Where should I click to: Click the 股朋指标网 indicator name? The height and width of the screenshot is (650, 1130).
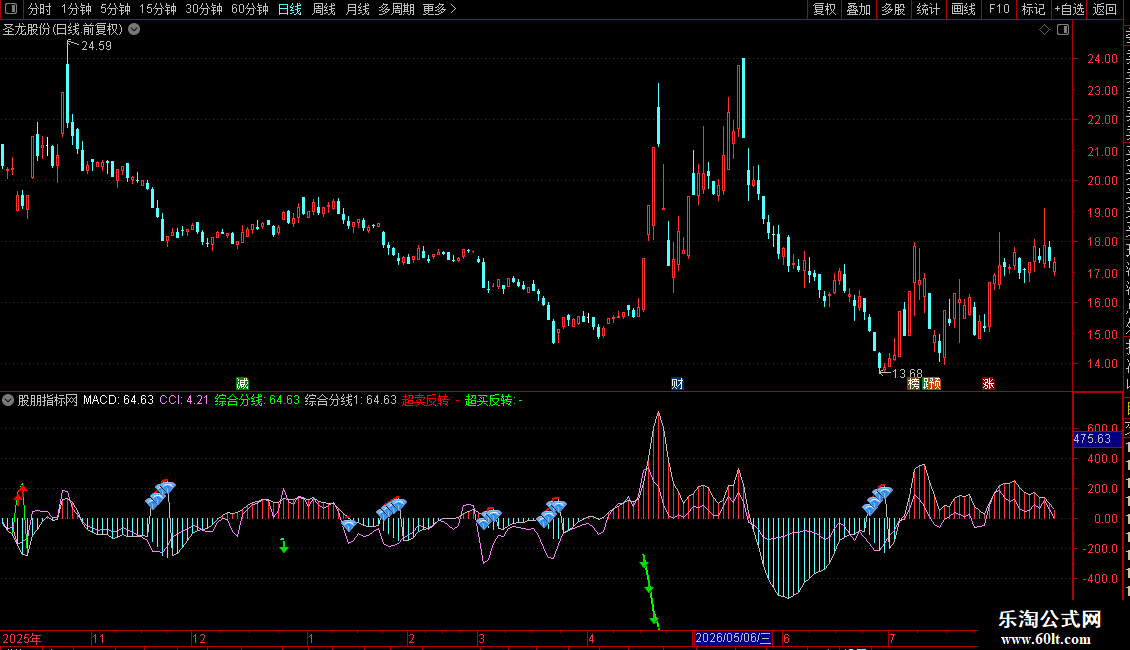48,400
